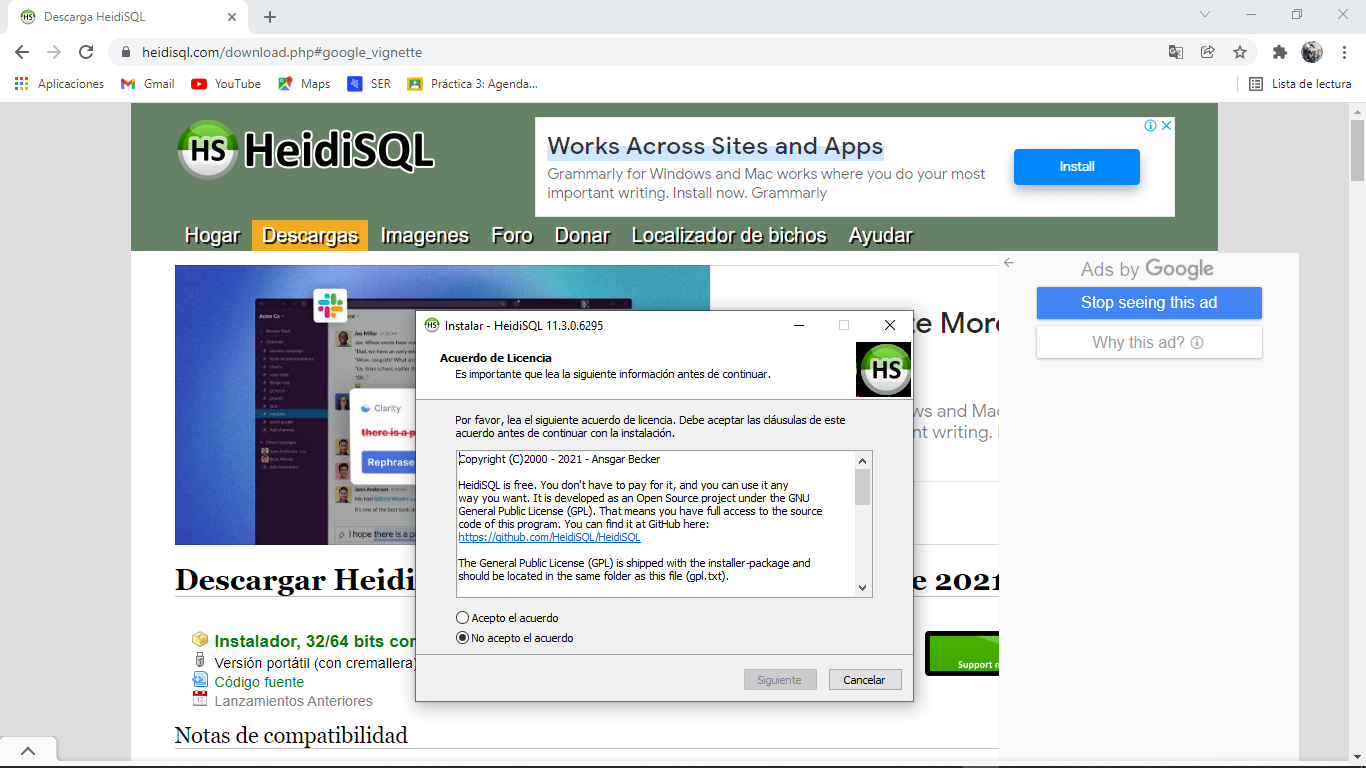Go to the Foro menu item

point(511,235)
